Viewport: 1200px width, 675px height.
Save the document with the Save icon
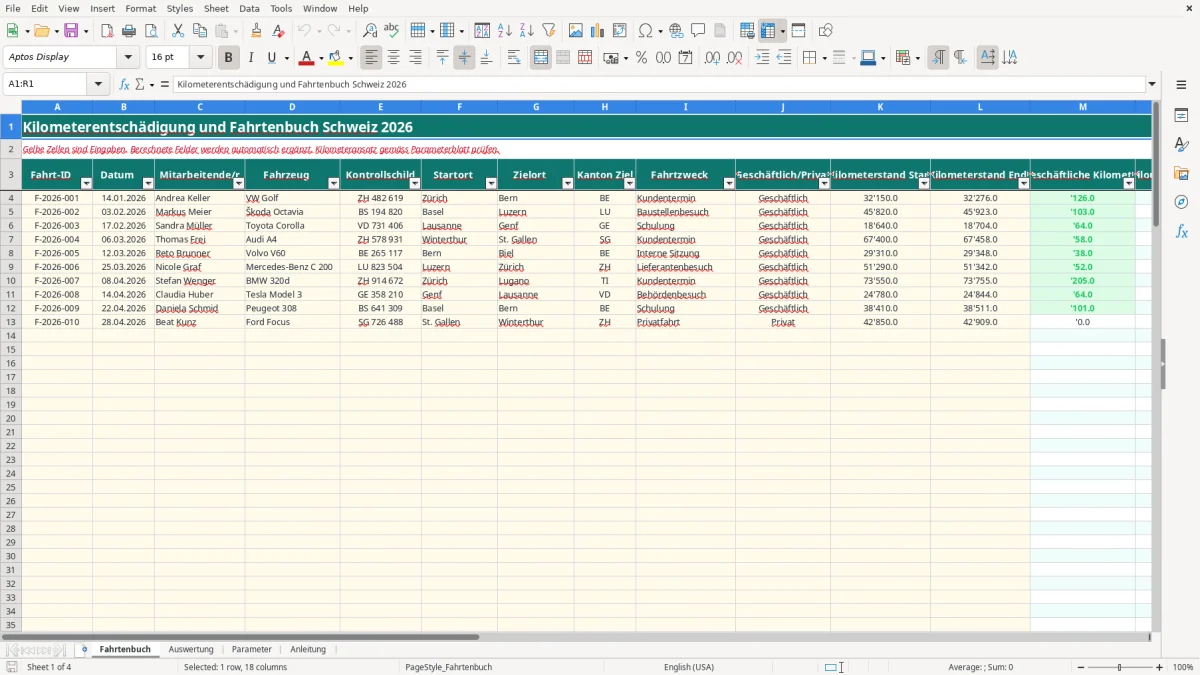tap(71, 31)
